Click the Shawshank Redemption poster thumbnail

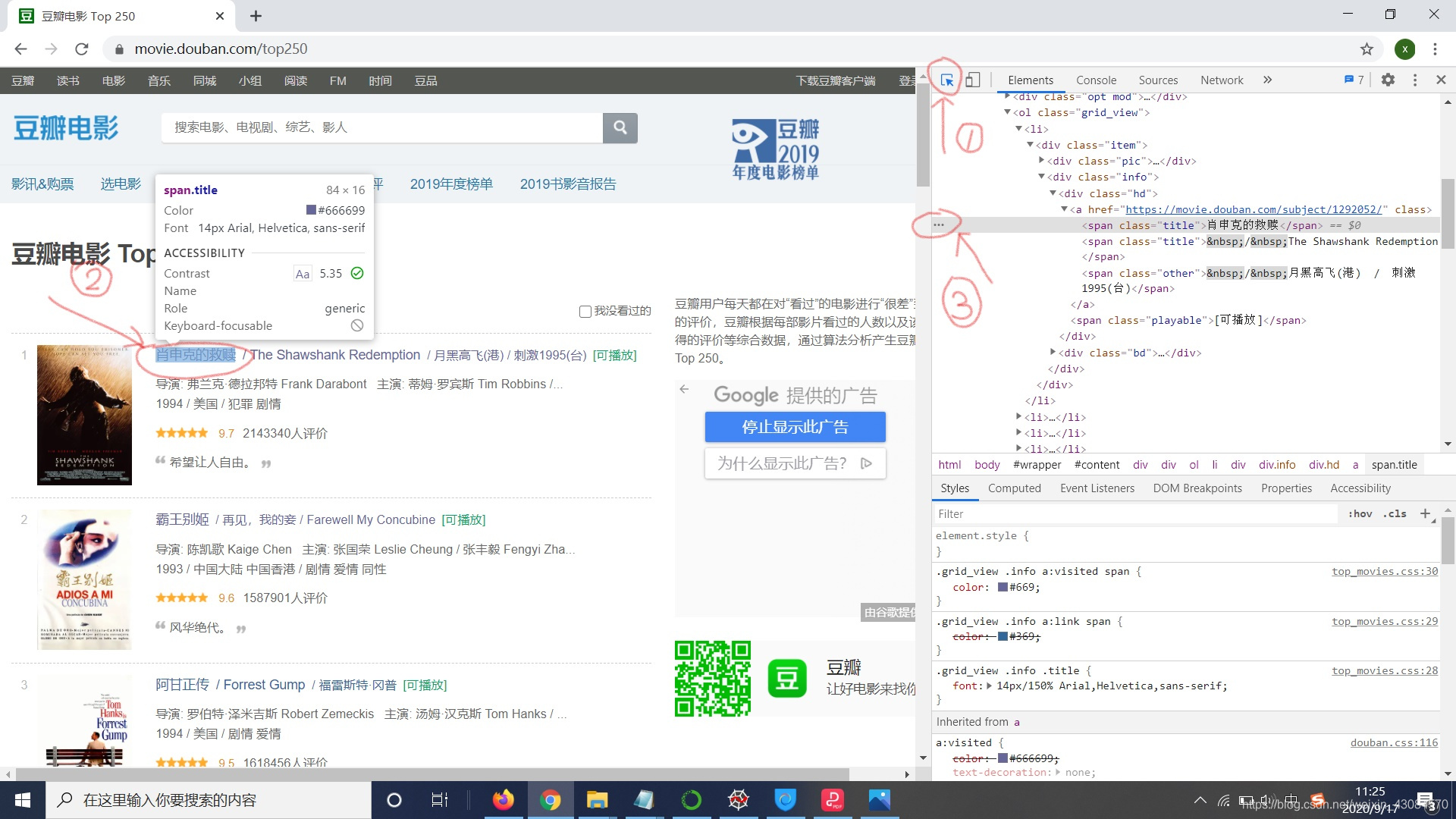pyautogui.click(x=84, y=415)
